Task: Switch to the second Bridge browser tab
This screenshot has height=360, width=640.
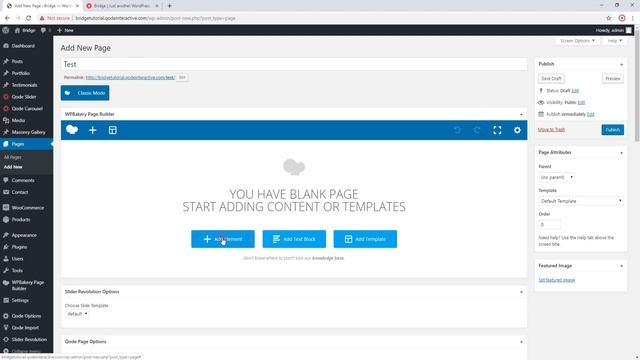Action: point(122,6)
